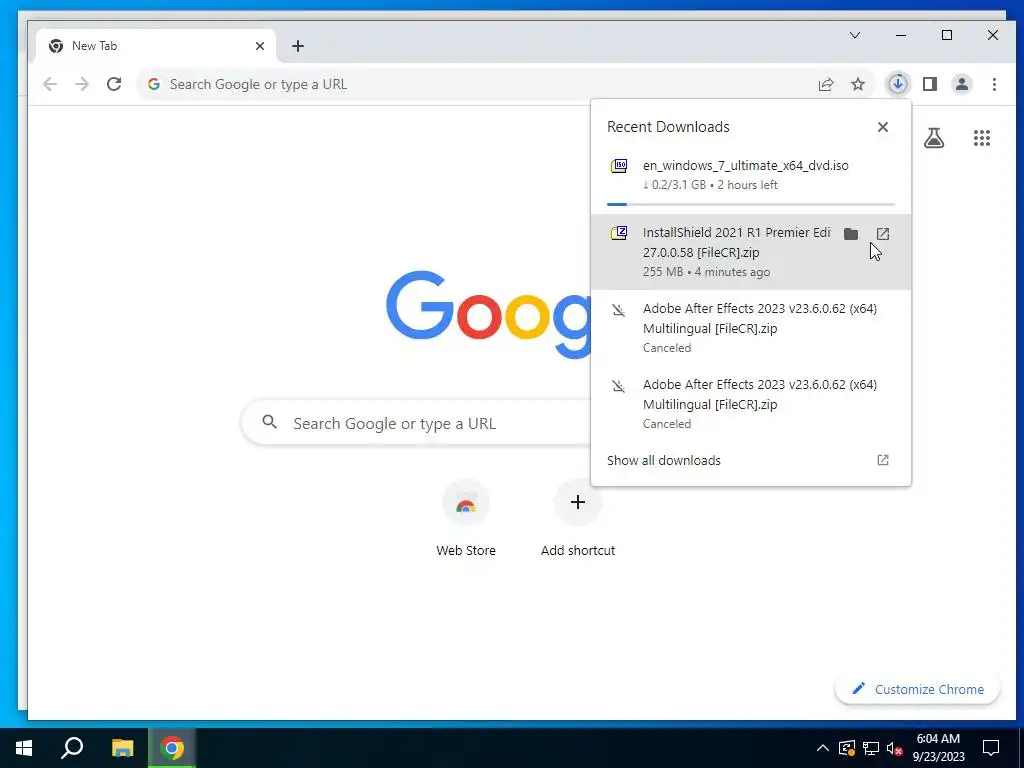
Task: Click the security warning tray icon
Action: point(847,748)
